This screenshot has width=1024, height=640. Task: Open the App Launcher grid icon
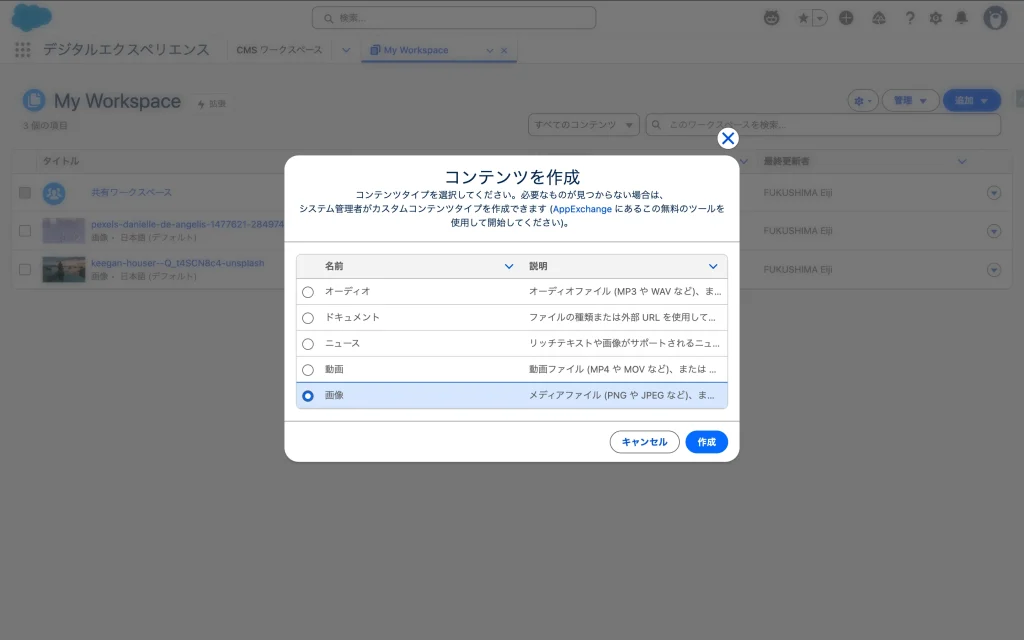point(23,50)
